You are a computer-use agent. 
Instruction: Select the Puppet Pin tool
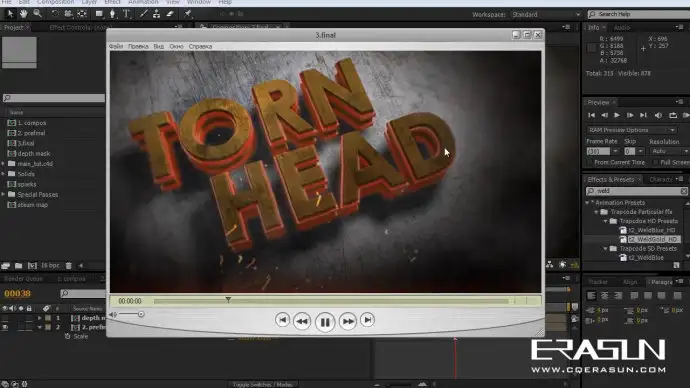point(188,14)
